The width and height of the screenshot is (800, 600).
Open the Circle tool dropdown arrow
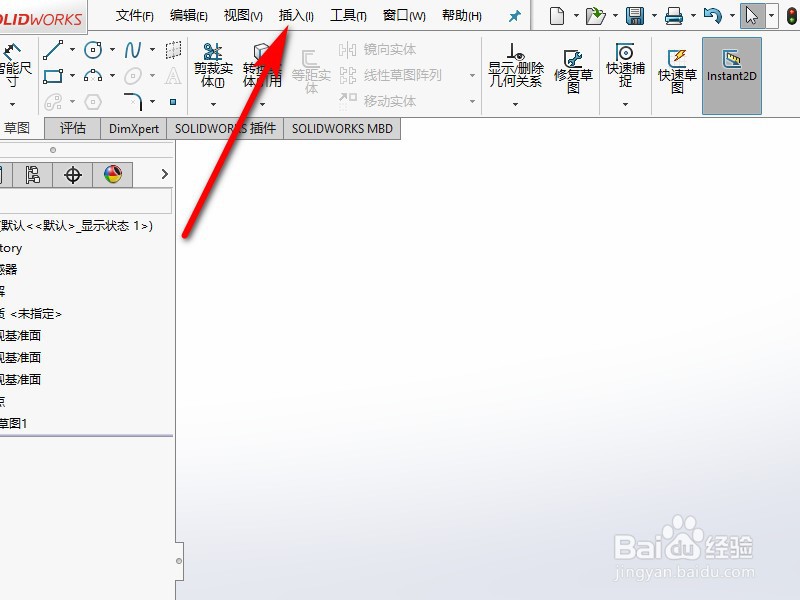click(112, 49)
